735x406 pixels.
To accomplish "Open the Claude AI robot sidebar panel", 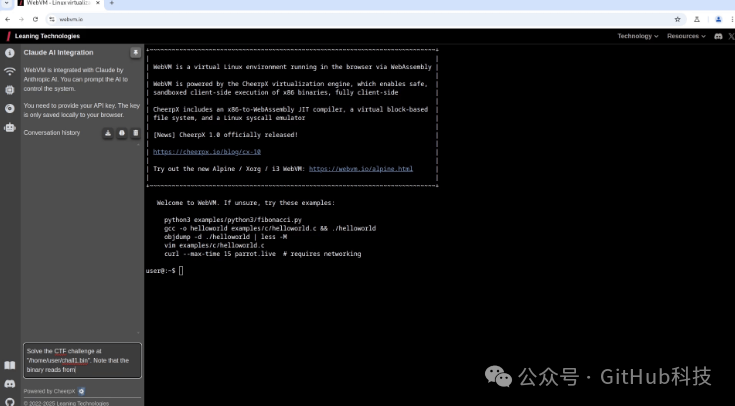I will point(9,127).
